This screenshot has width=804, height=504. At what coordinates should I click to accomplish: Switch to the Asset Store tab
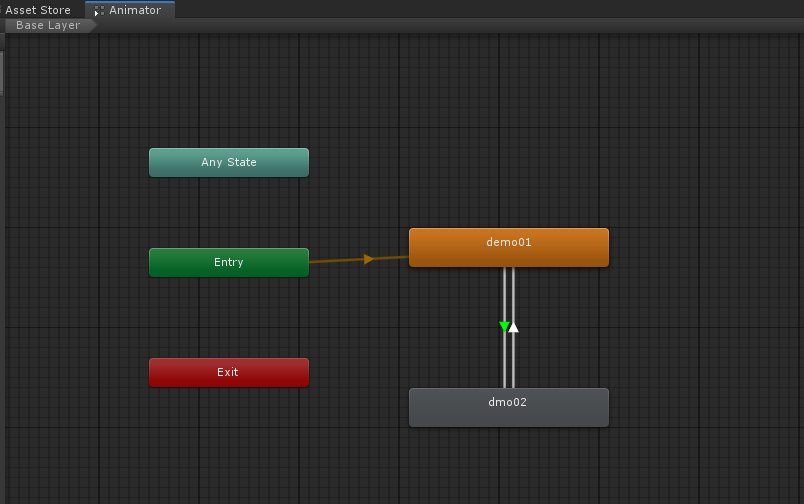point(37,10)
